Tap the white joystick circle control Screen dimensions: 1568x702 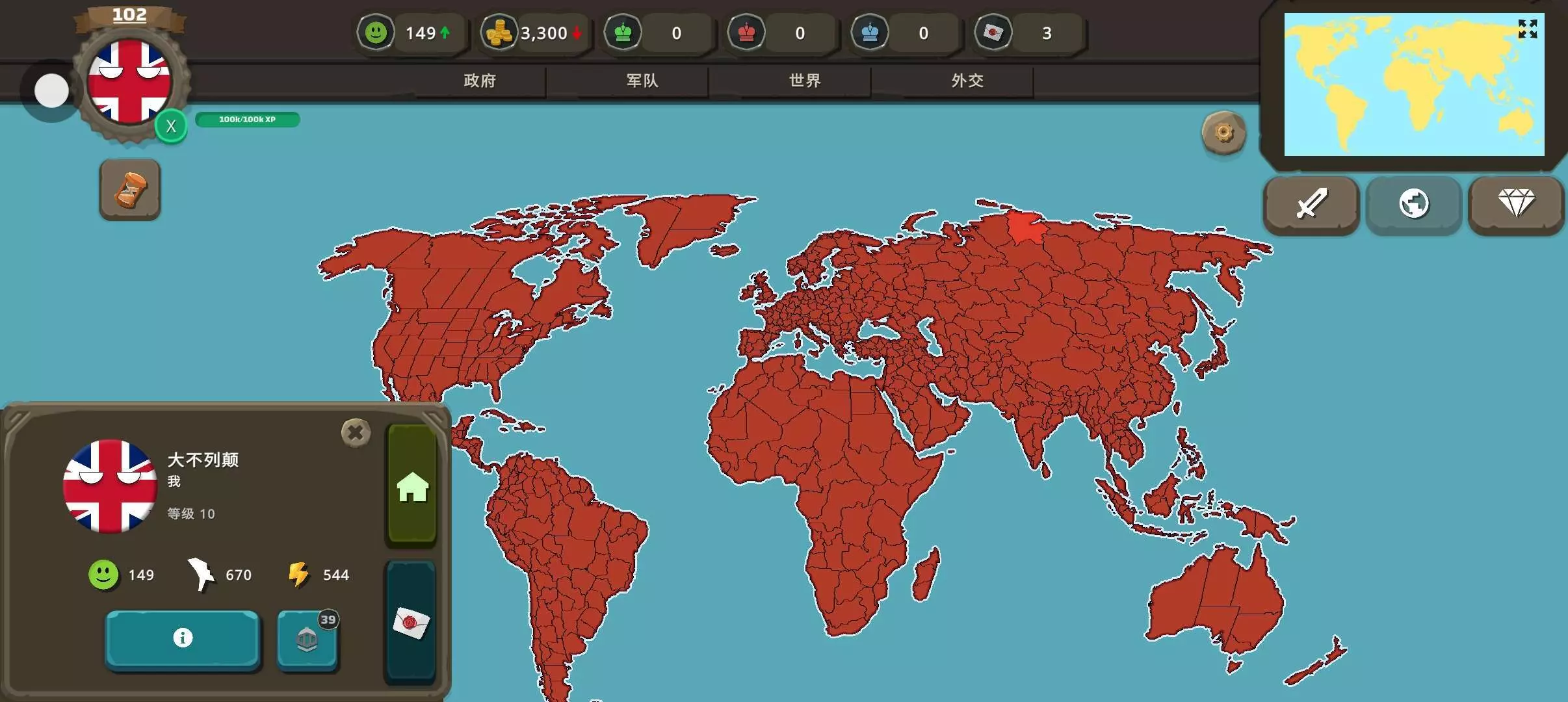[x=51, y=91]
